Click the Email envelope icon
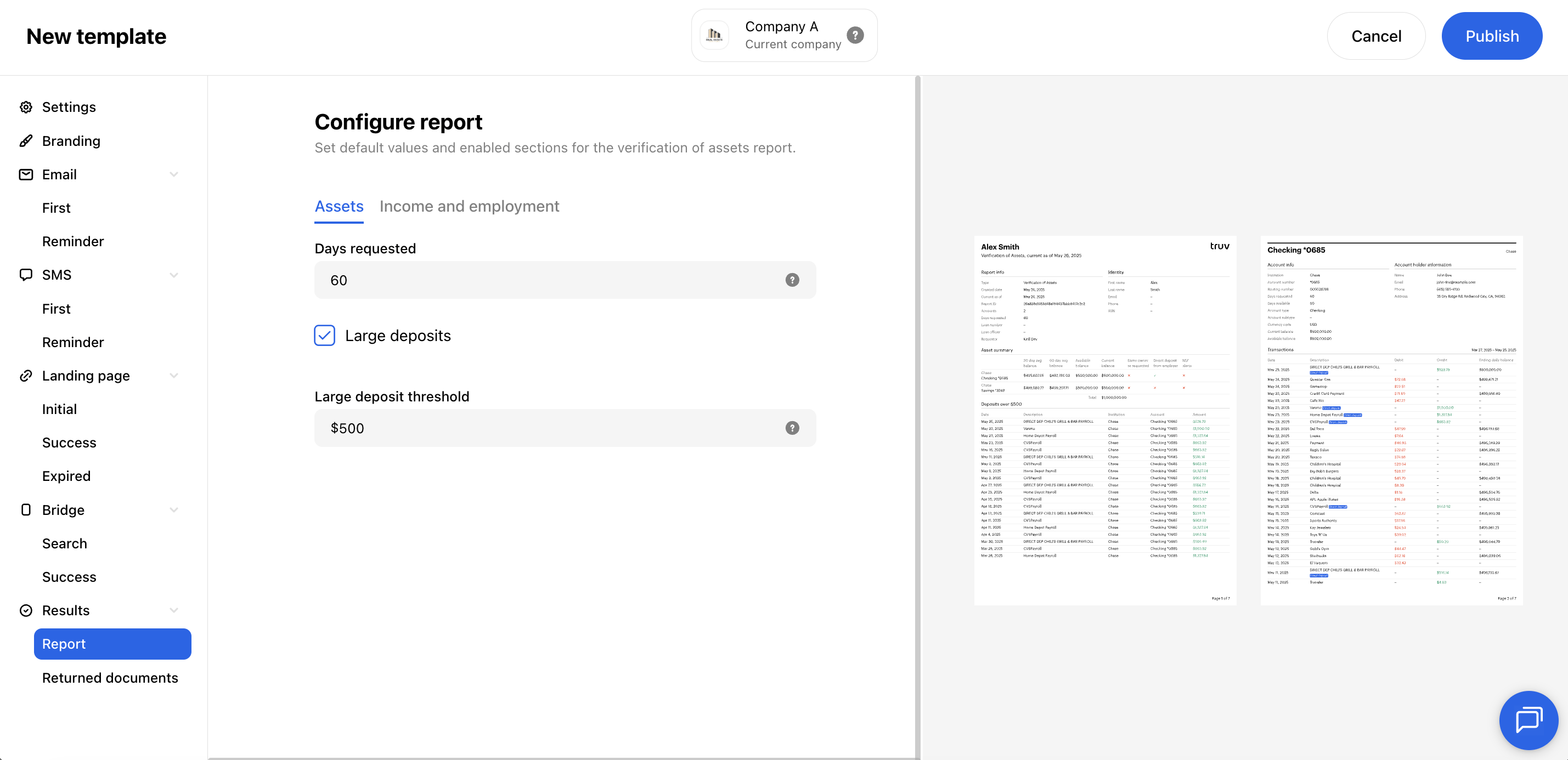The image size is (1568, 760). point(26,174)
